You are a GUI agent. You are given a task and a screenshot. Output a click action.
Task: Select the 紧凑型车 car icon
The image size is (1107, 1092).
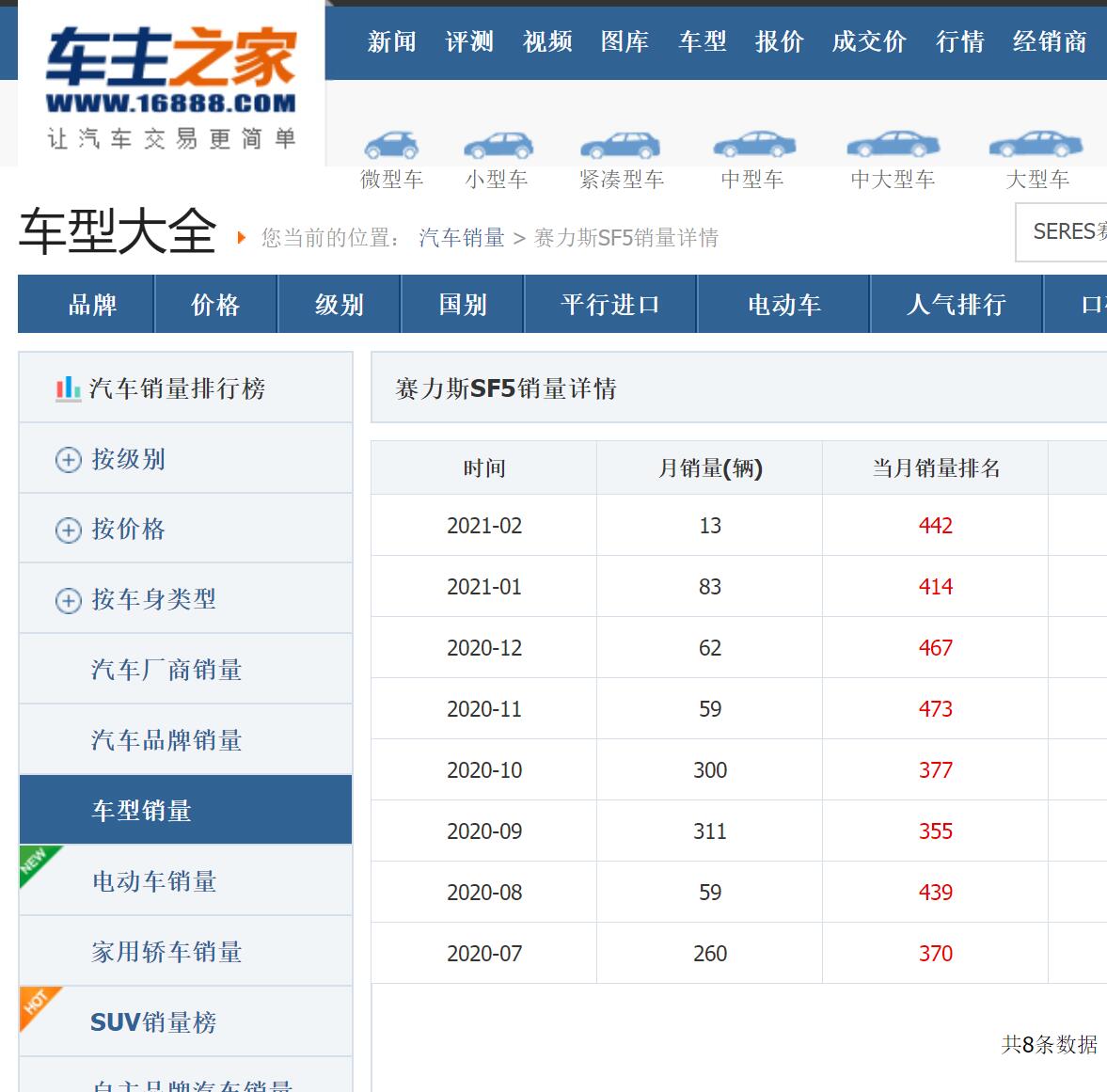pos(620,146)
